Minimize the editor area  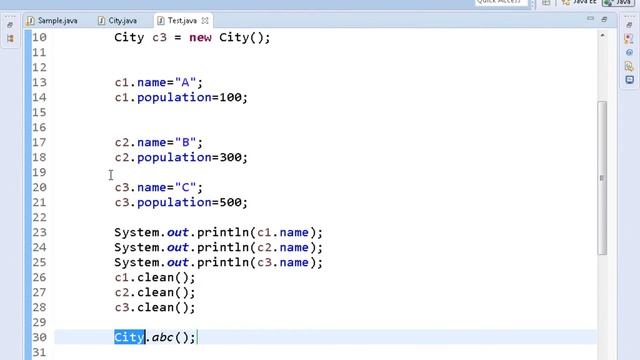[x=590, y=19]
